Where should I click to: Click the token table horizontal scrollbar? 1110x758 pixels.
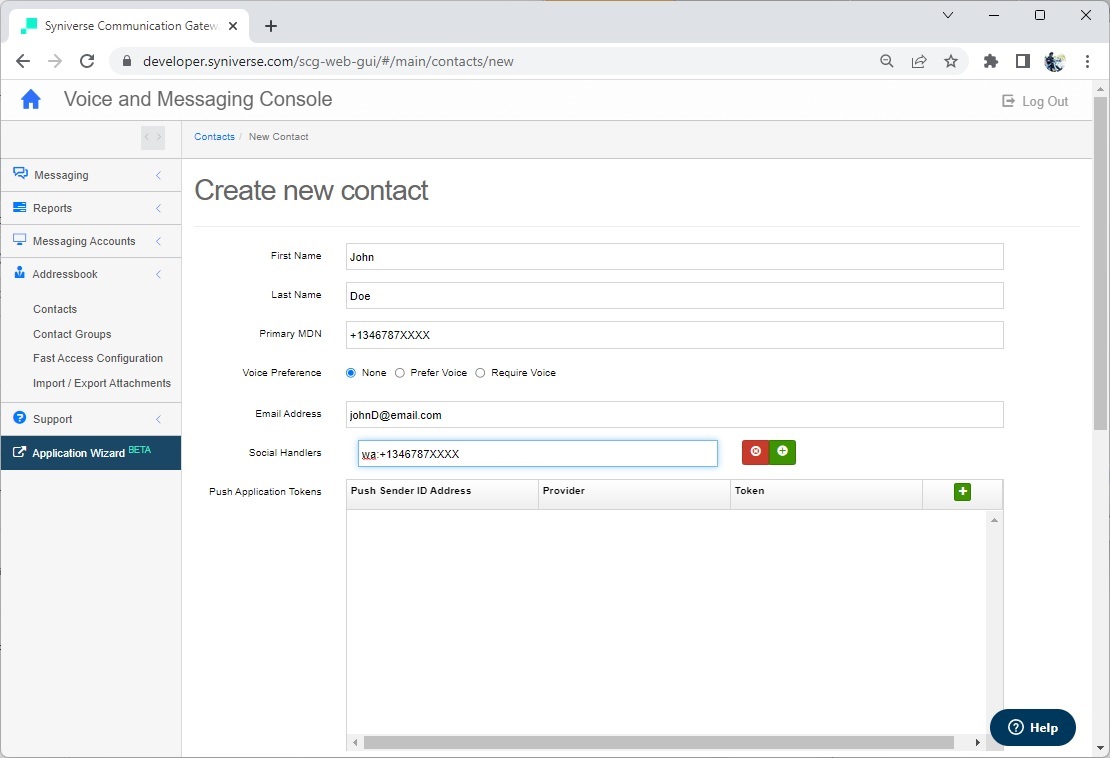pyautogui.click(x=658, y=742)
